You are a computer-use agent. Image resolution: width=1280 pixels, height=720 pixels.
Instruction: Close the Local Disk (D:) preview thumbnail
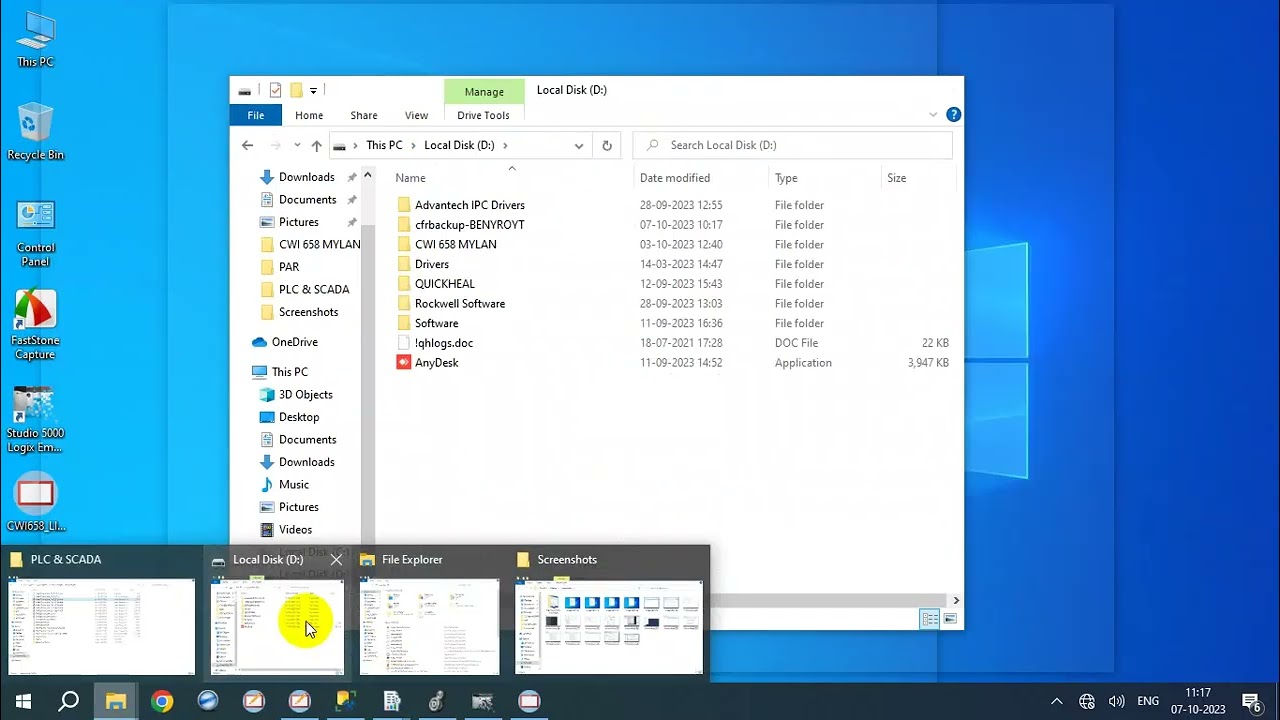point(336,560)
